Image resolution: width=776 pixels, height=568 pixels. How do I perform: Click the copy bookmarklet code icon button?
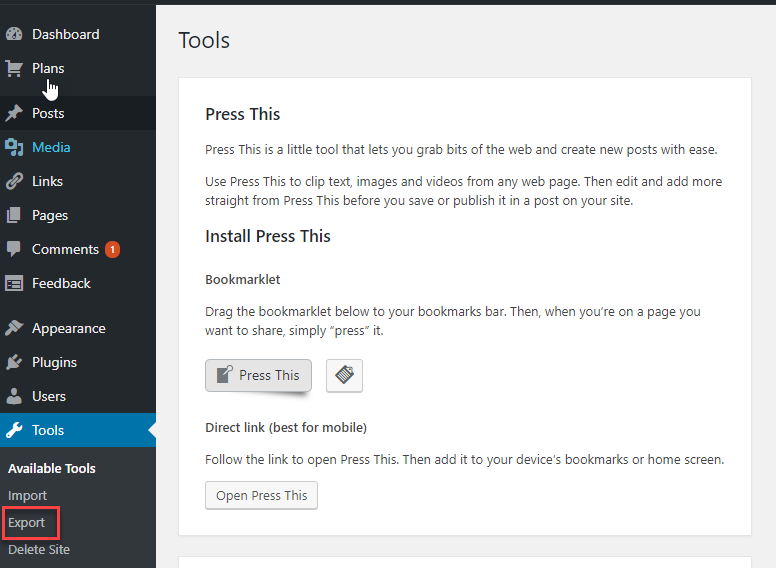pyautogui.click(x=344, y=376)
